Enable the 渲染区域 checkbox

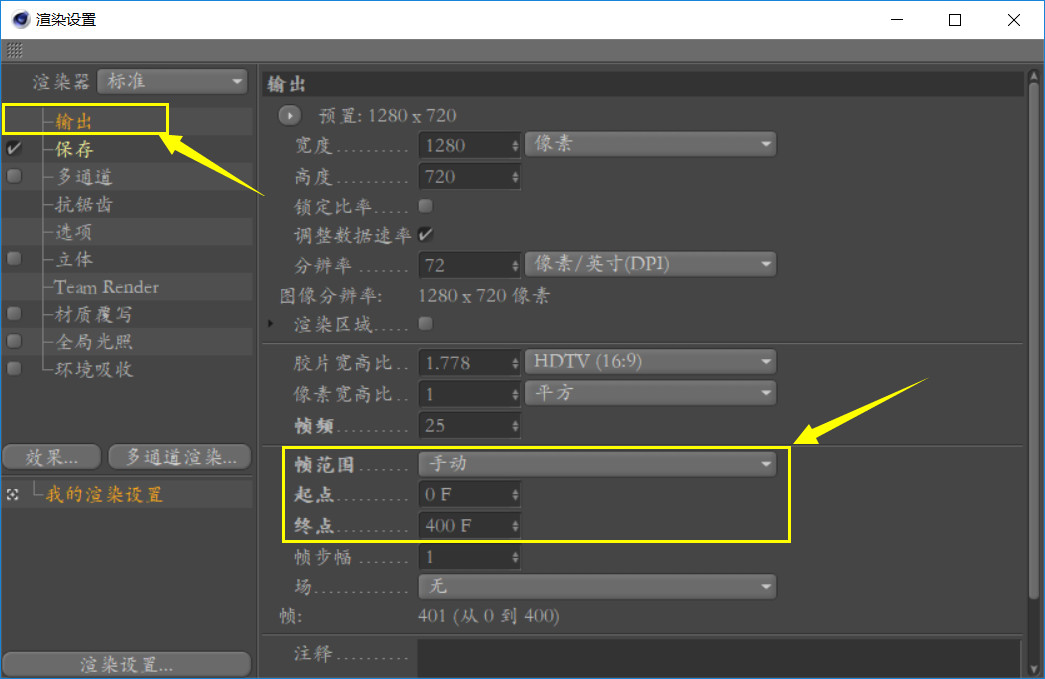425,323
